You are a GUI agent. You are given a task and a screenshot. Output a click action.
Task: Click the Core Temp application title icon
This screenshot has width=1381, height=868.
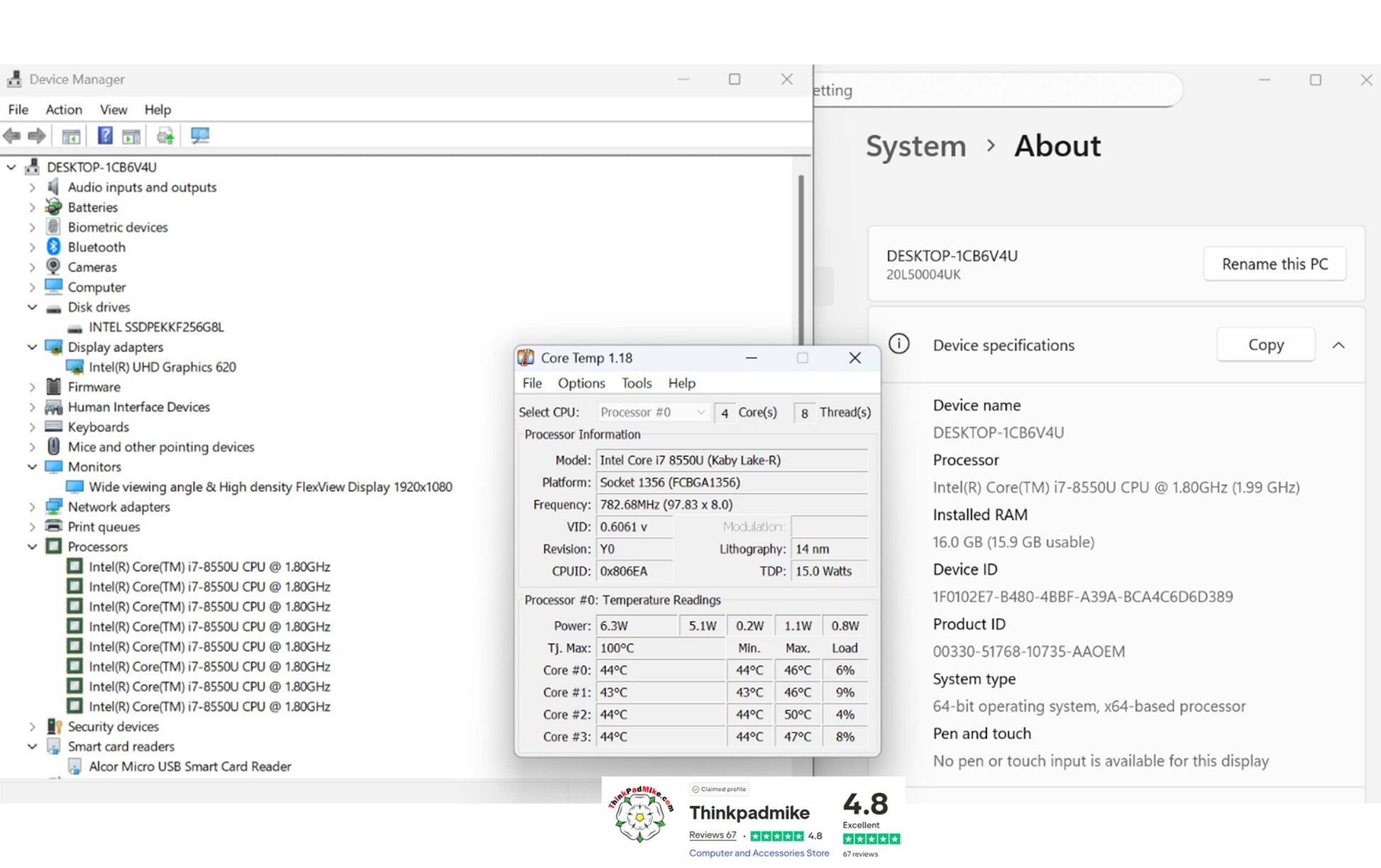[526, 358]
